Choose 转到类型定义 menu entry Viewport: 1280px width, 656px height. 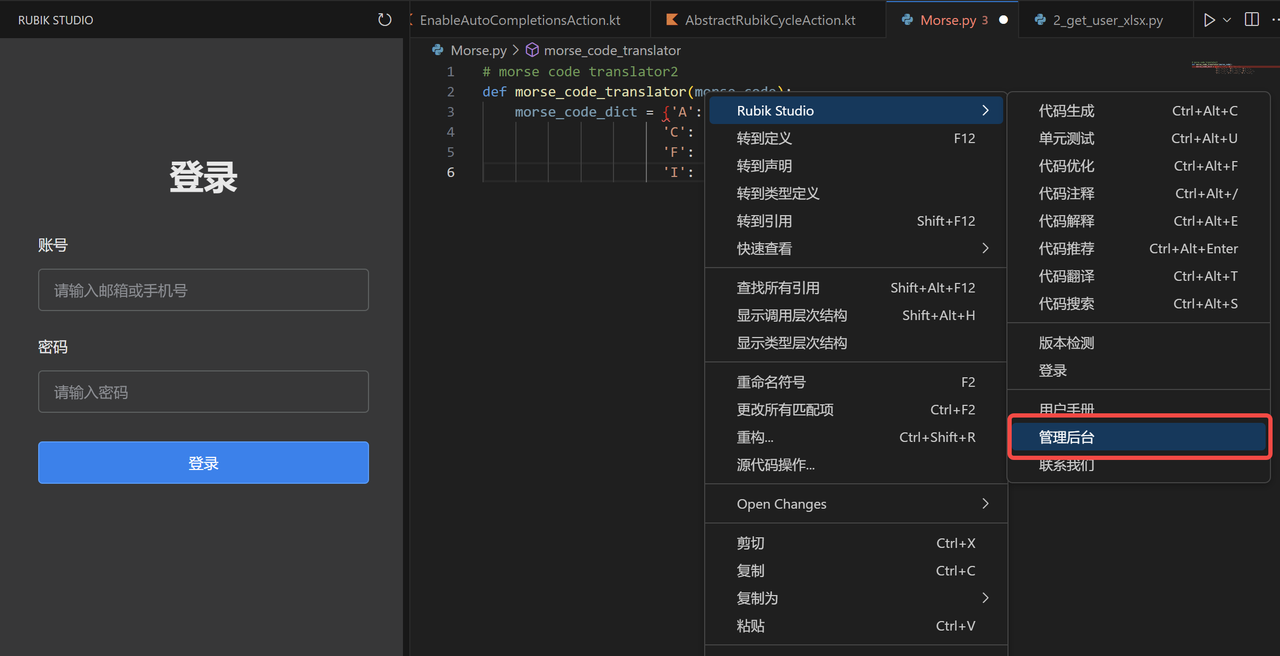tap(857, 193)
